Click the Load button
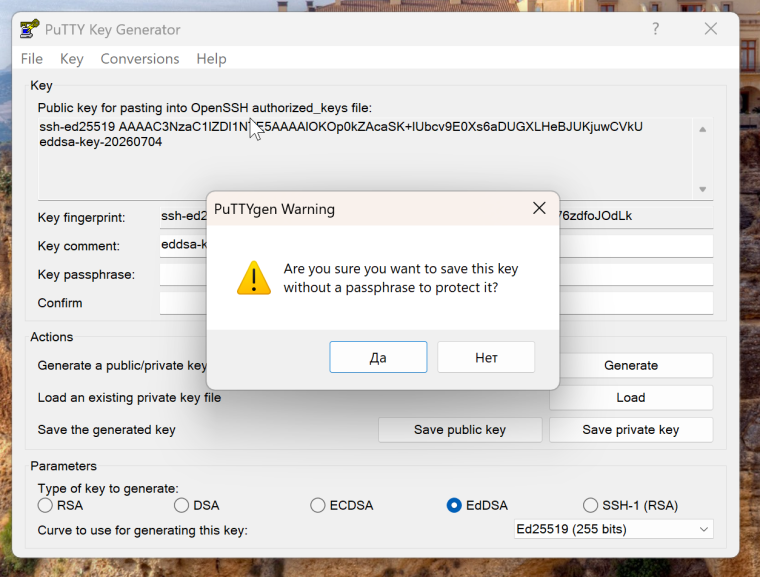 631,398
